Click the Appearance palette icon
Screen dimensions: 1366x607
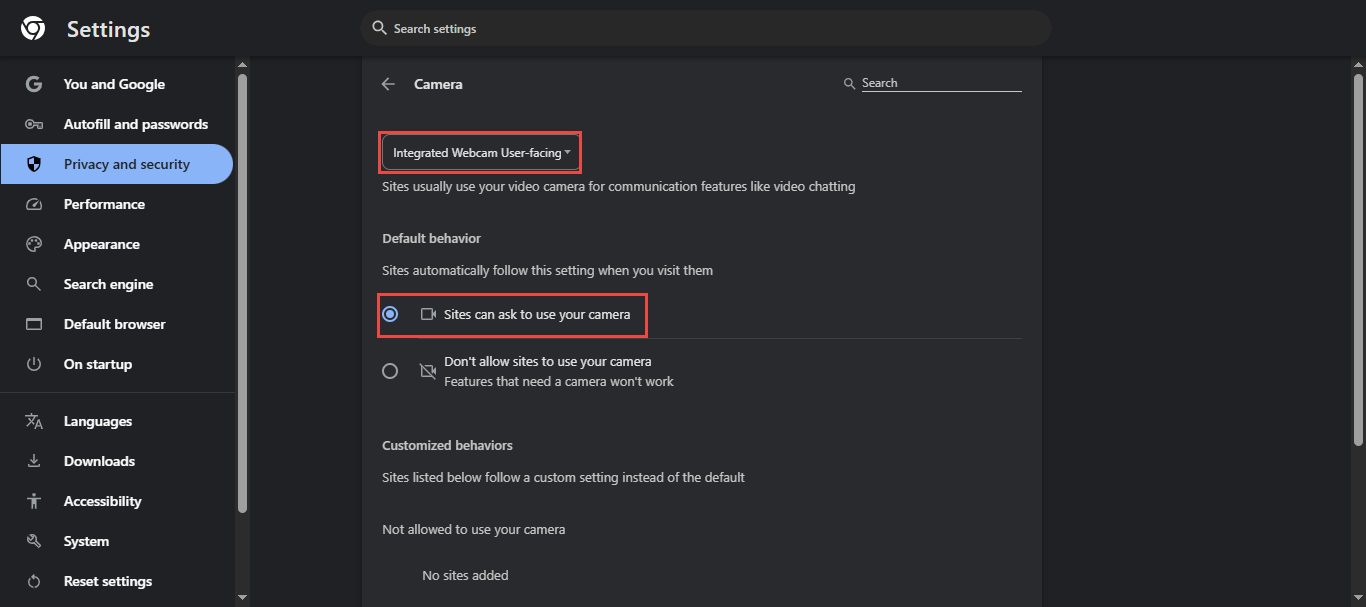pyautogui.click(x=34, y=244)
